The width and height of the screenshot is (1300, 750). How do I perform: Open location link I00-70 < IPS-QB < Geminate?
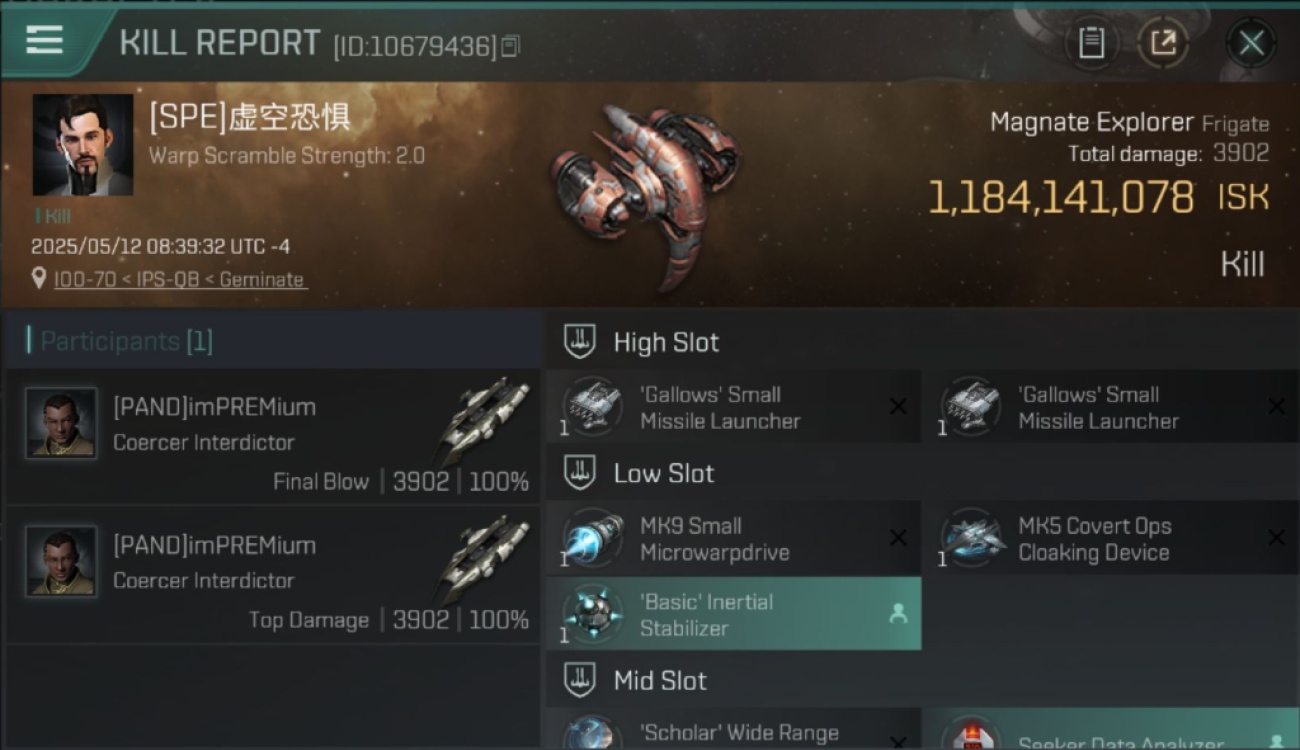(180, 280)
